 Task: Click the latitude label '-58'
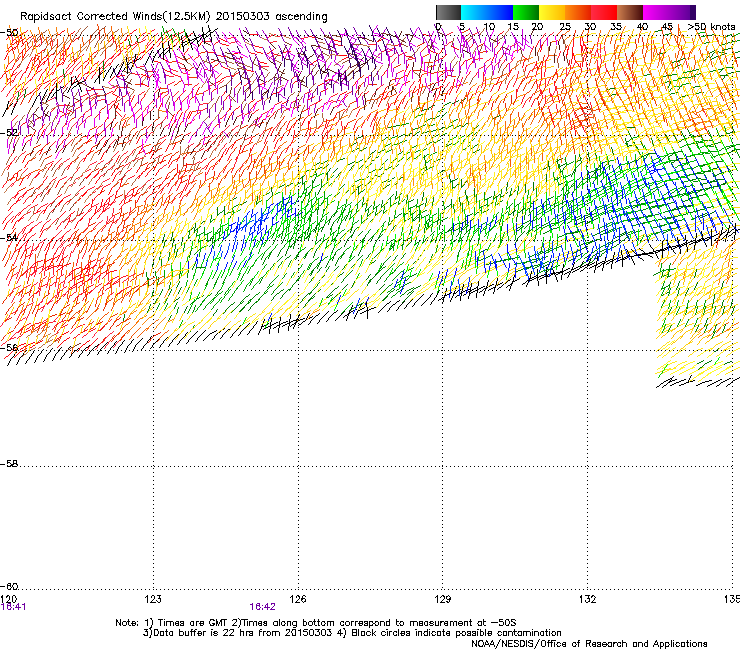coord(9,464)
